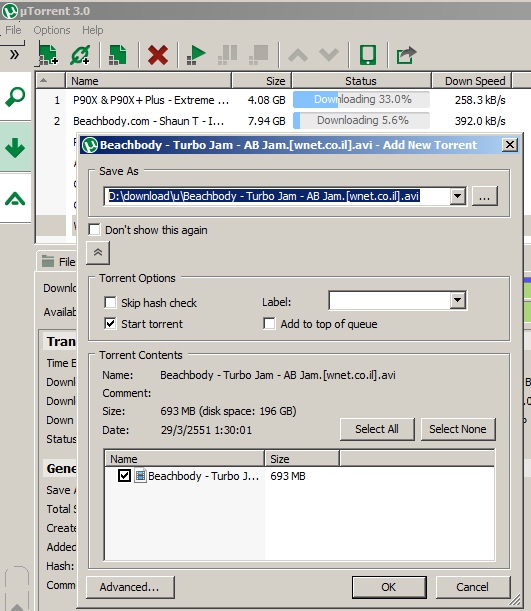
Task: Click the Move Up Queue arrow icon
Action: pos(298,55)
